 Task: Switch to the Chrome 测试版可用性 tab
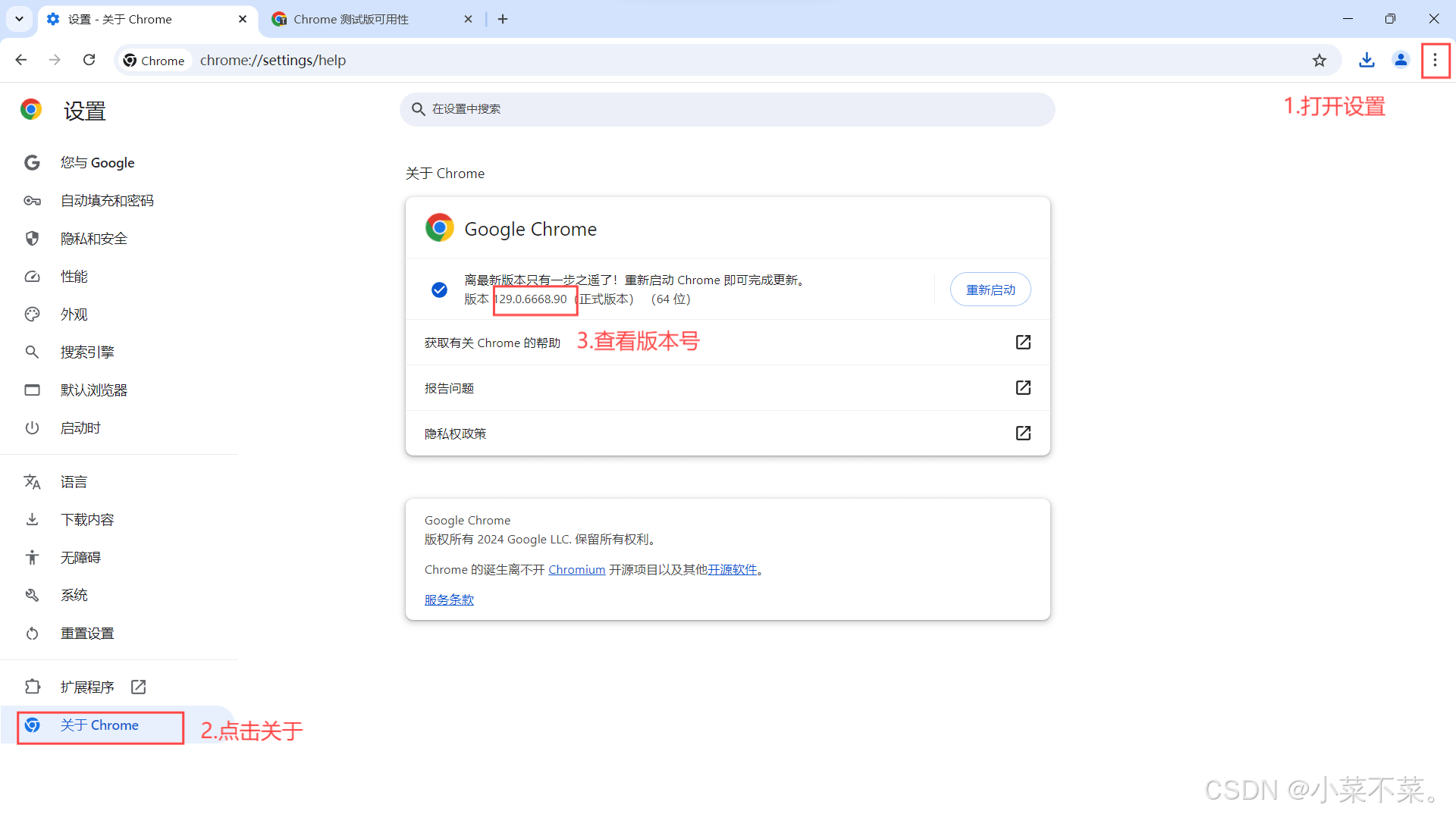[x=372, y=19]
